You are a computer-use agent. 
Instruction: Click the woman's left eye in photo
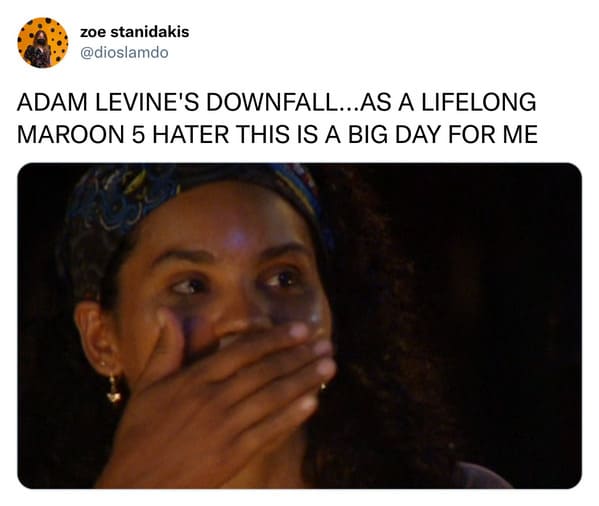pos(283,280)
